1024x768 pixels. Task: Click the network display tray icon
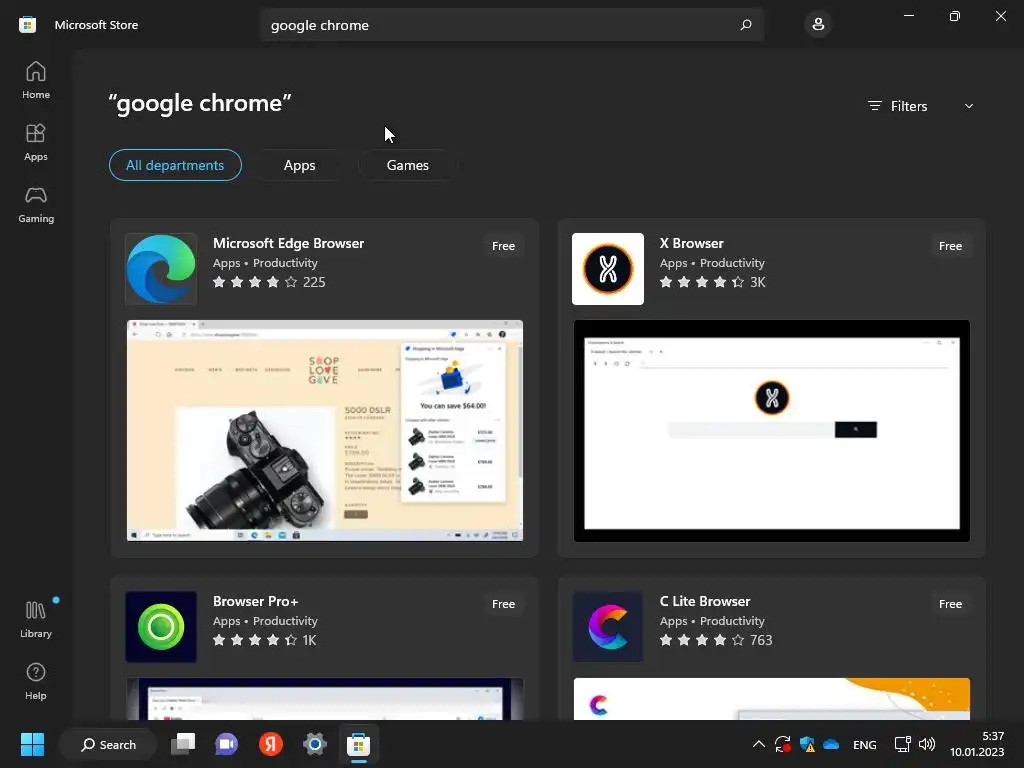903,744
